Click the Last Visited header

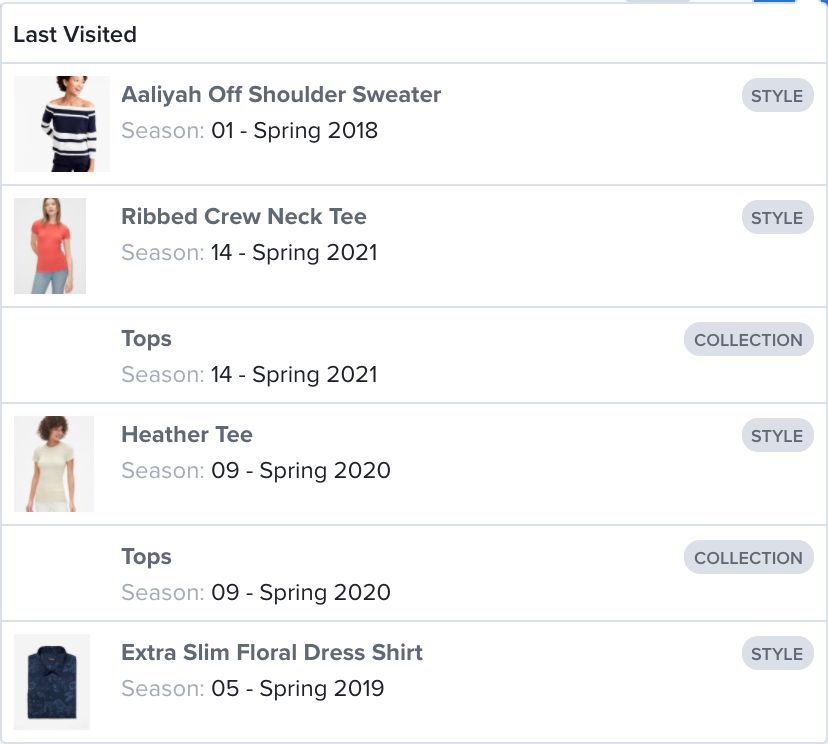click(x=75, y=35)
